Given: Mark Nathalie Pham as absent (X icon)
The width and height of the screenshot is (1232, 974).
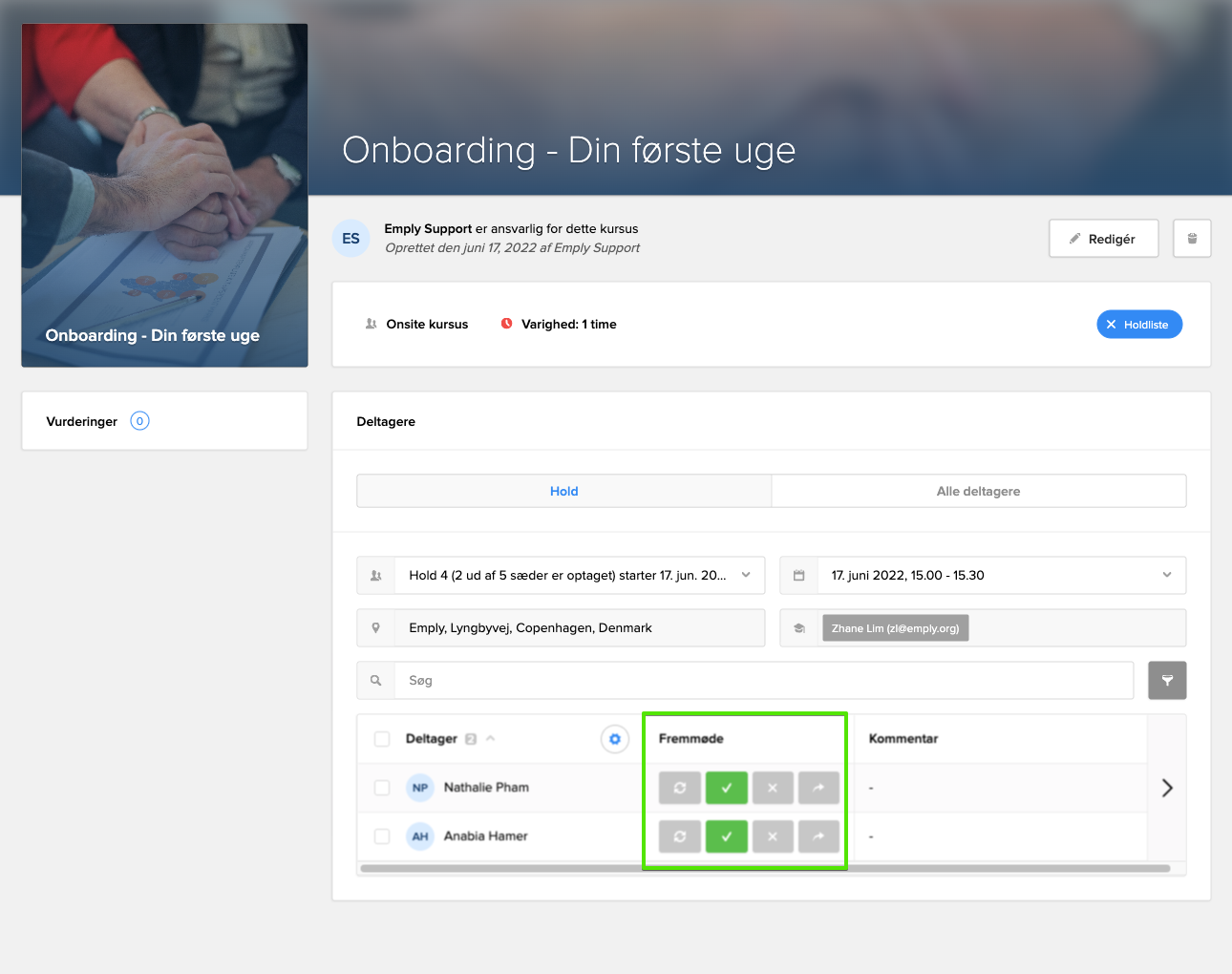Looking at the screenshot, I should point(772,788).
